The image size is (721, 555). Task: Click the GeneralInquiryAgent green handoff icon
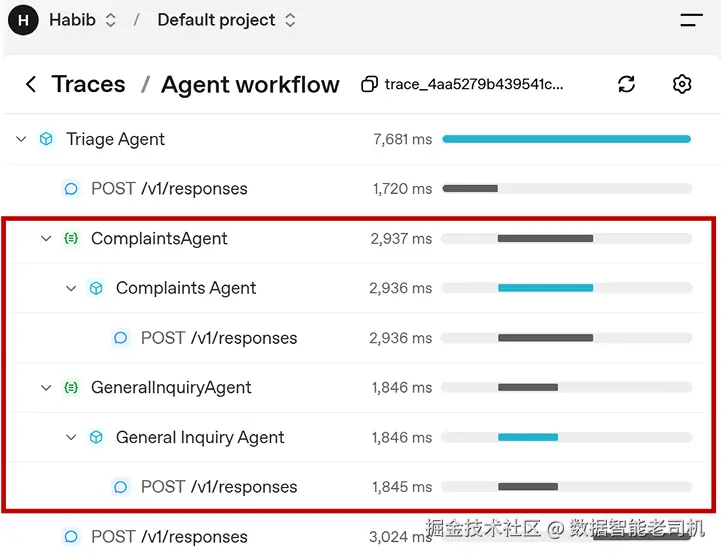point(71,388)
